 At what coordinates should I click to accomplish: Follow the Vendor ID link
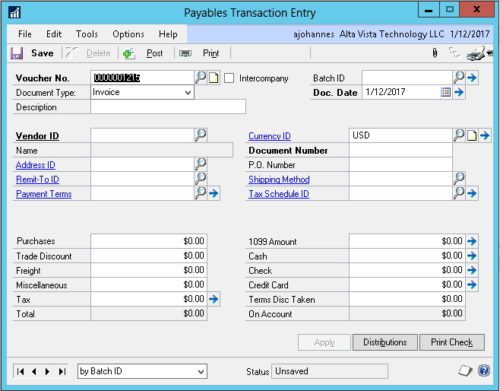(x=37, y=136)
